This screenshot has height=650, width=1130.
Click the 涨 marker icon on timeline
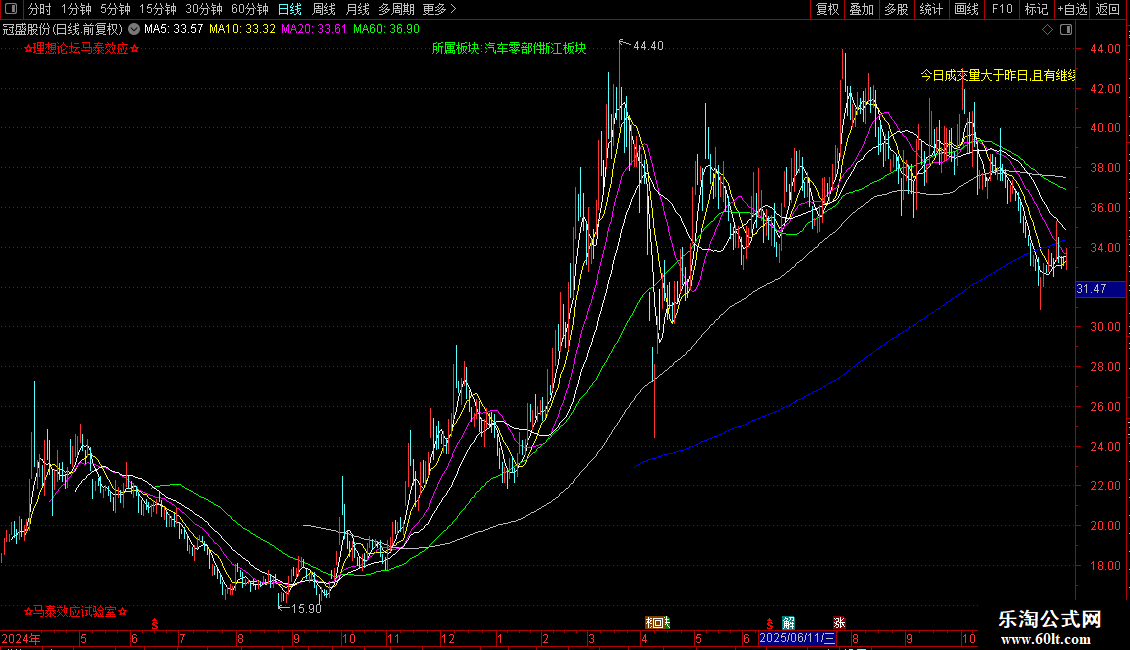click(x=839, y=622)
